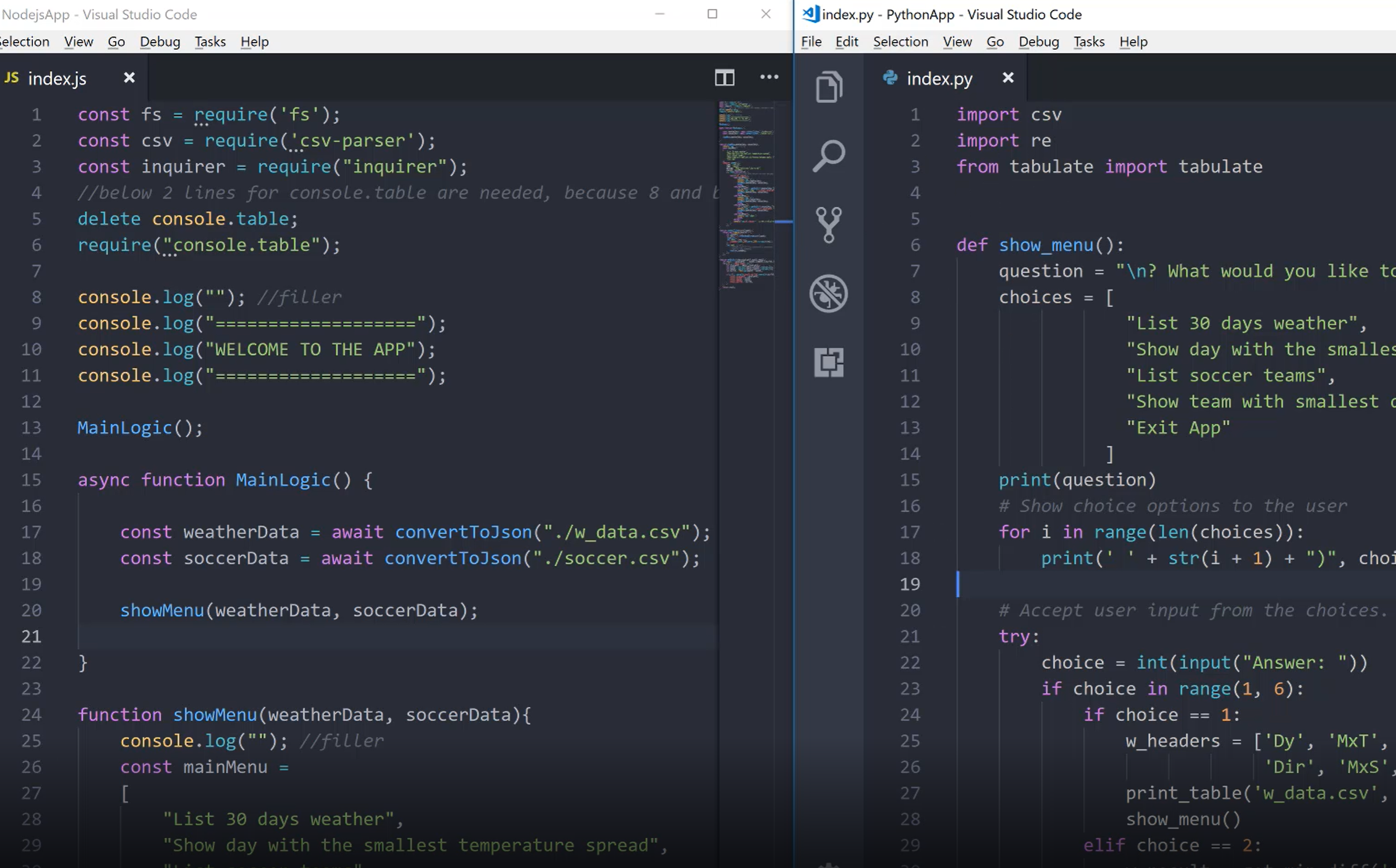
Task: Click 'require("console.table");' on line 6
Action: pyautogui.click(x=209, y=245)
